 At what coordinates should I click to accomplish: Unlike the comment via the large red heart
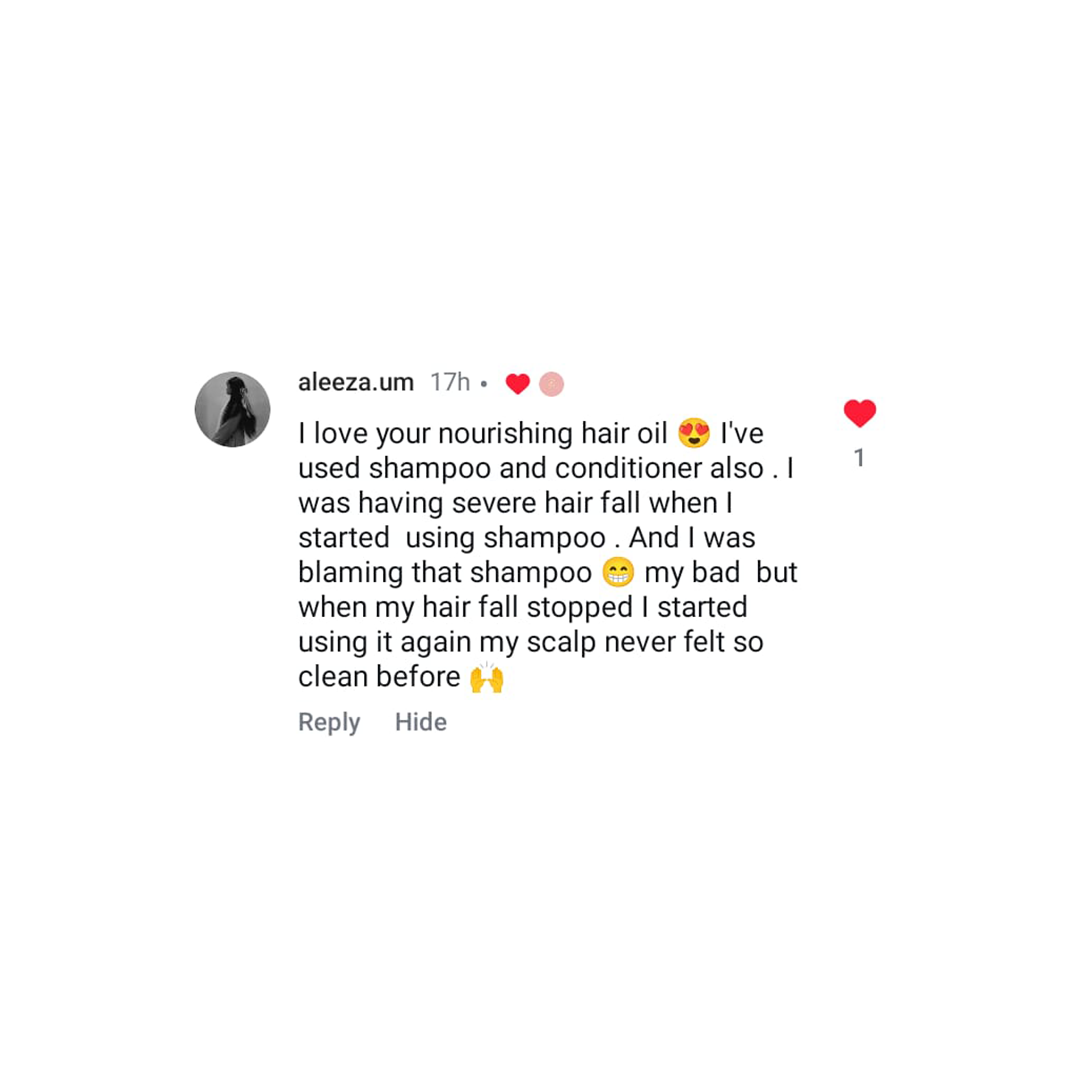click(x=859, y=413)
